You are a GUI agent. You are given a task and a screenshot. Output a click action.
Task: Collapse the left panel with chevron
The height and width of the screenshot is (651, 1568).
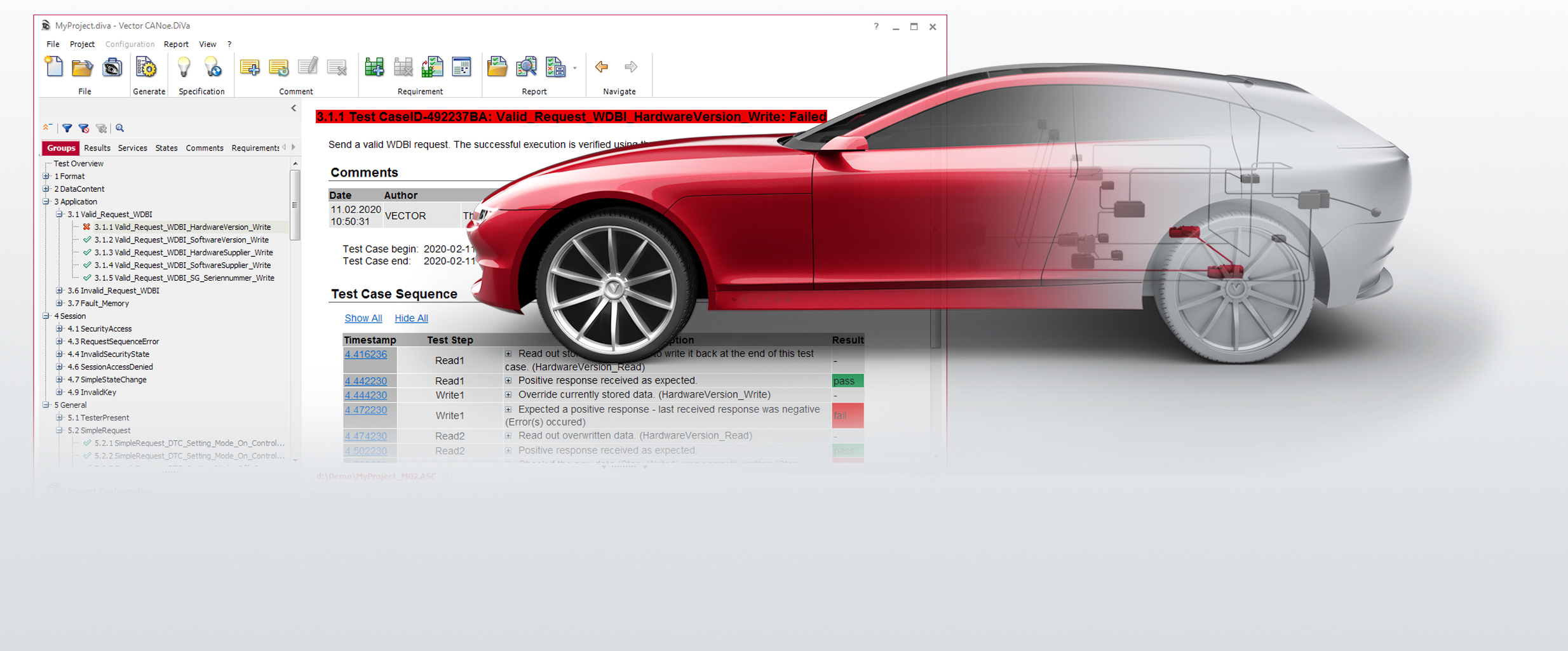click(x=294, y=108)
